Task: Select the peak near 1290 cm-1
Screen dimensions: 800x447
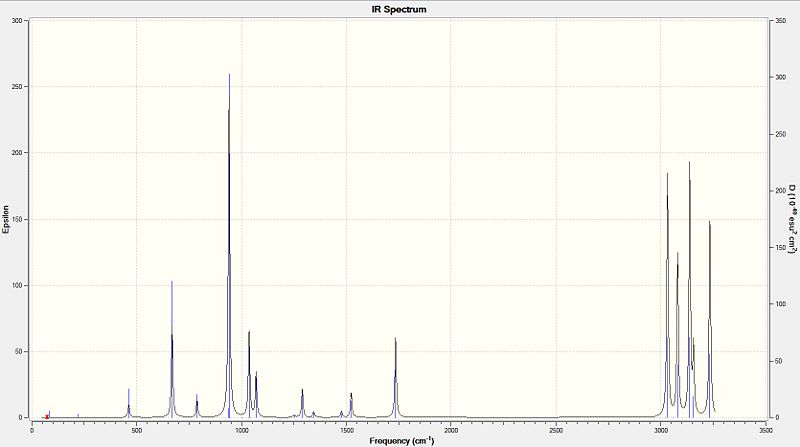Action: pos(303,403)
